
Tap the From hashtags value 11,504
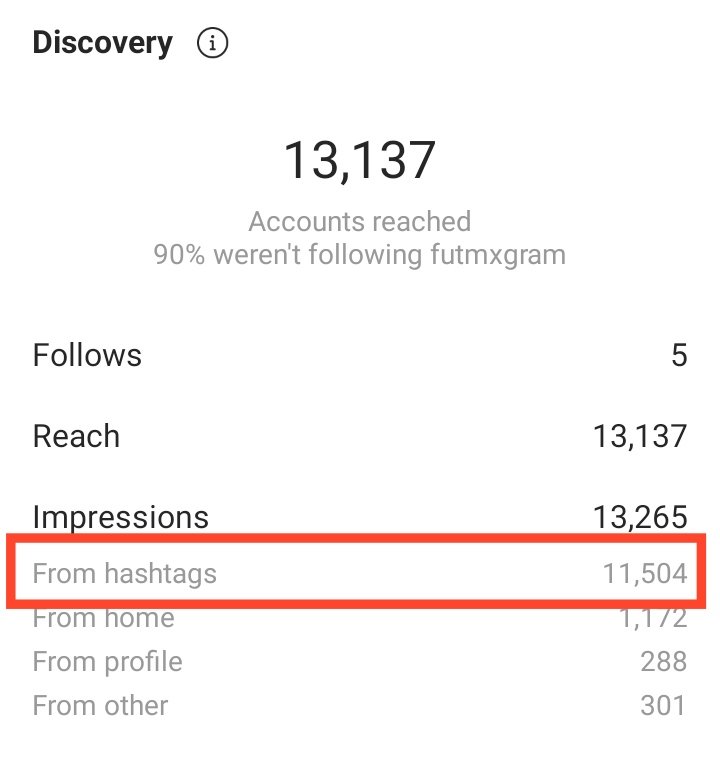click(645, 573)
